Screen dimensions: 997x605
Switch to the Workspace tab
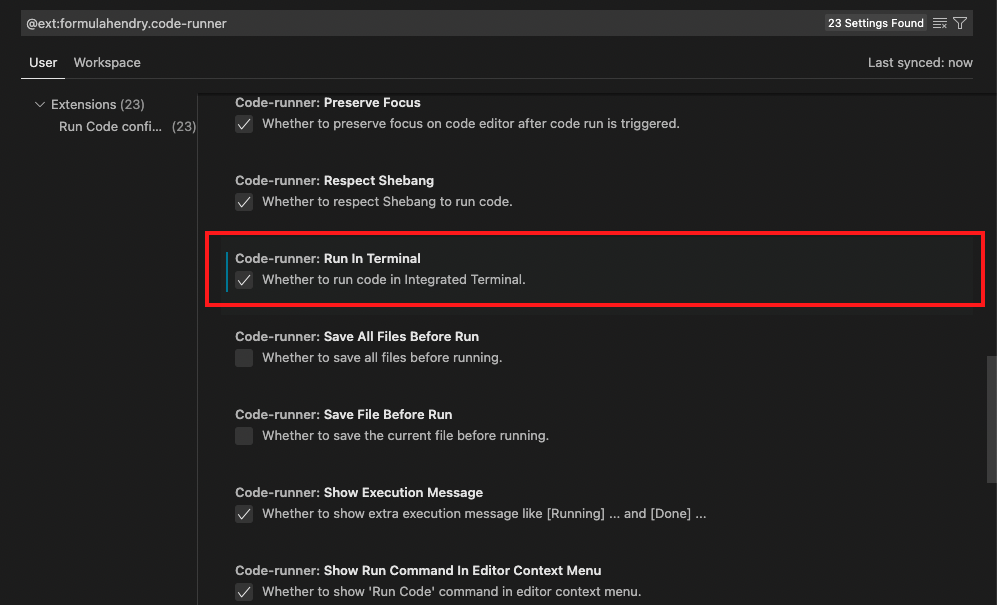[x=107, y=62]
